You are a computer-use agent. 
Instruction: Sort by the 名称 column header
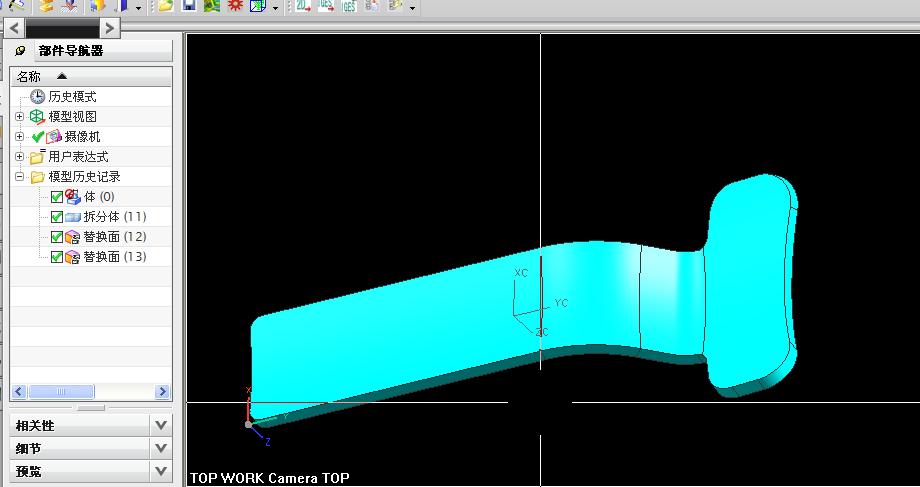(91, 77)
